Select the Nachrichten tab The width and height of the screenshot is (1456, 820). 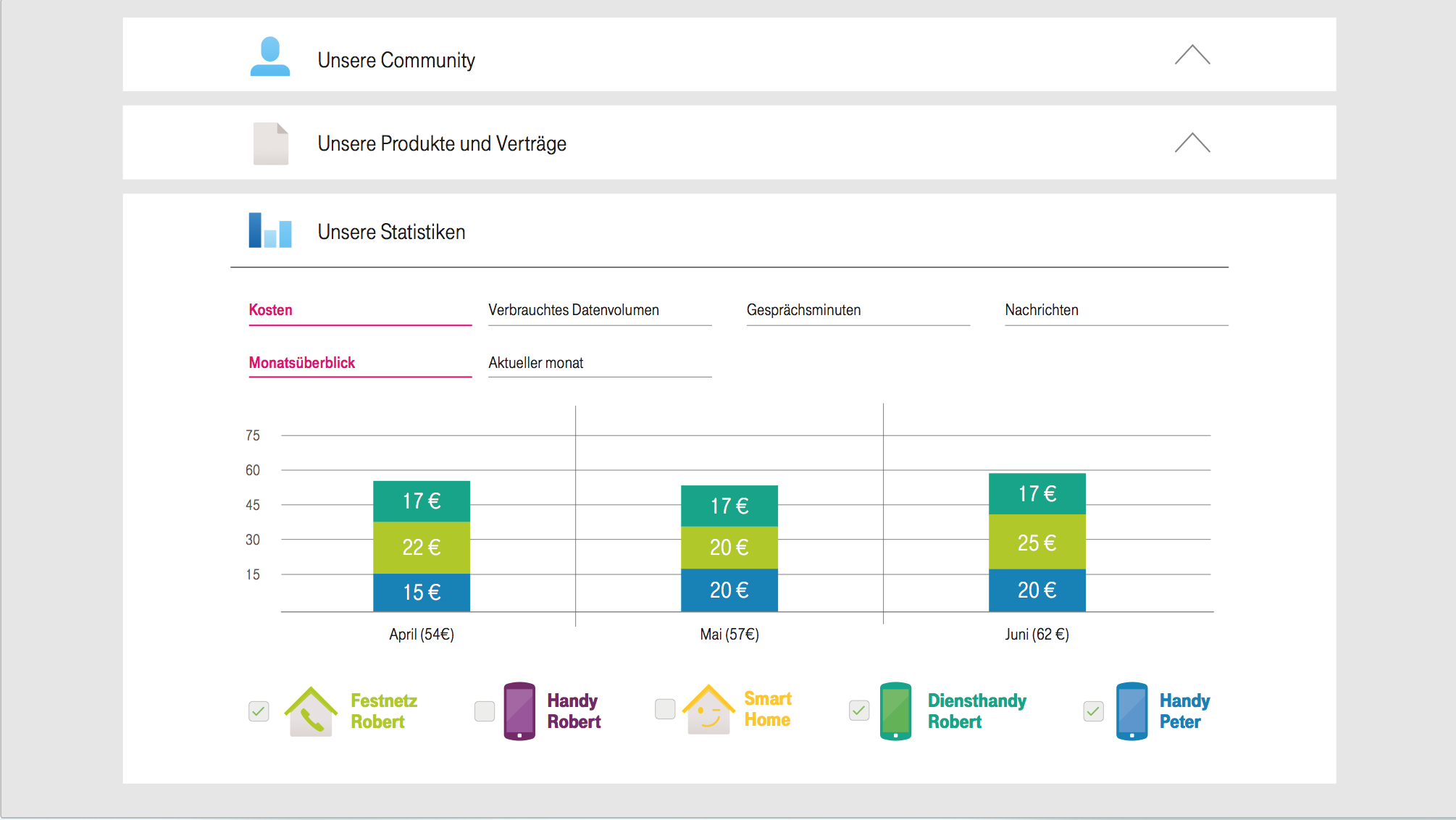(x=1041, y=310)
